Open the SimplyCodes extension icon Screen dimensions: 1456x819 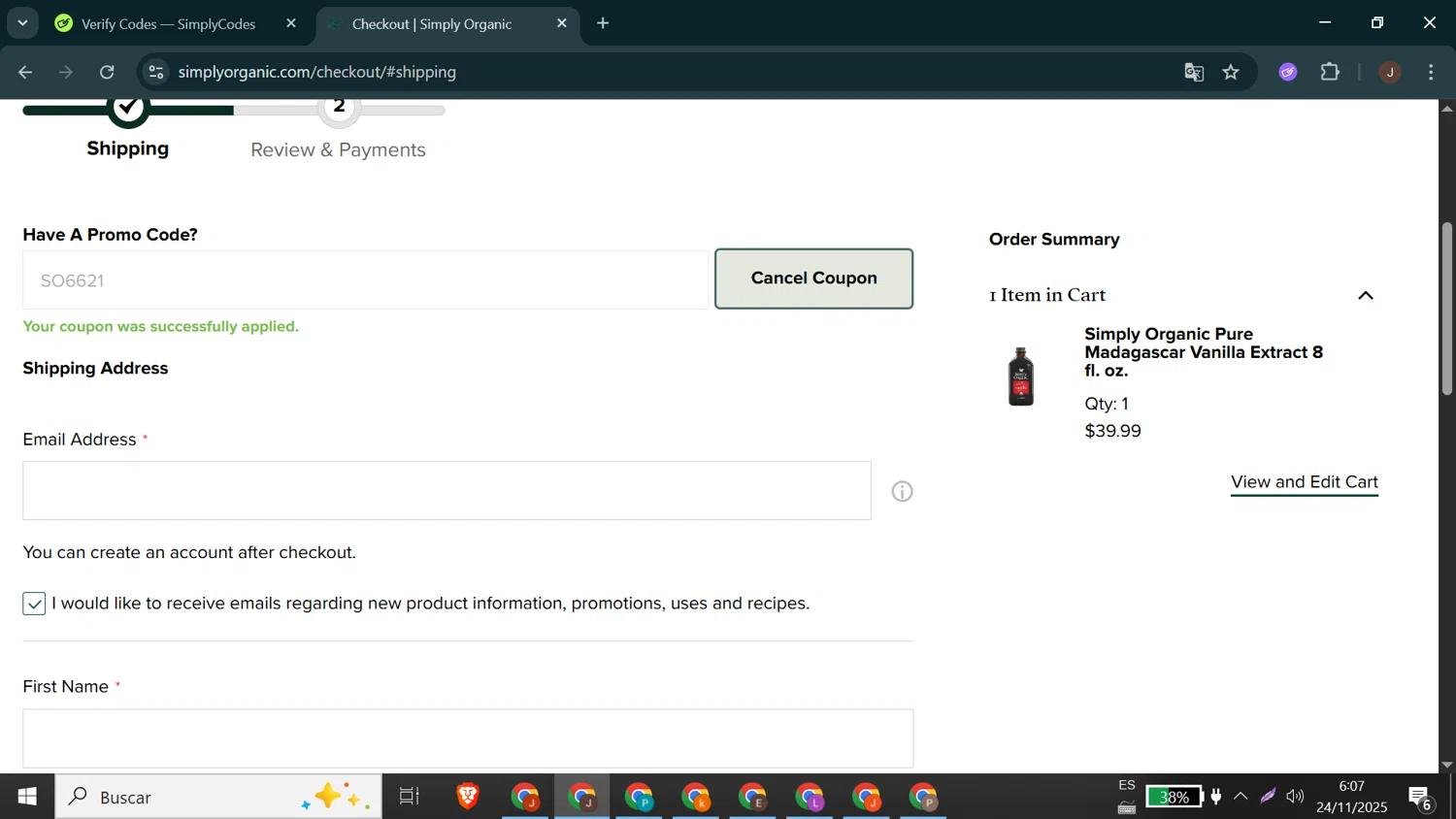pyautogui.click(x=1288, y=72)
